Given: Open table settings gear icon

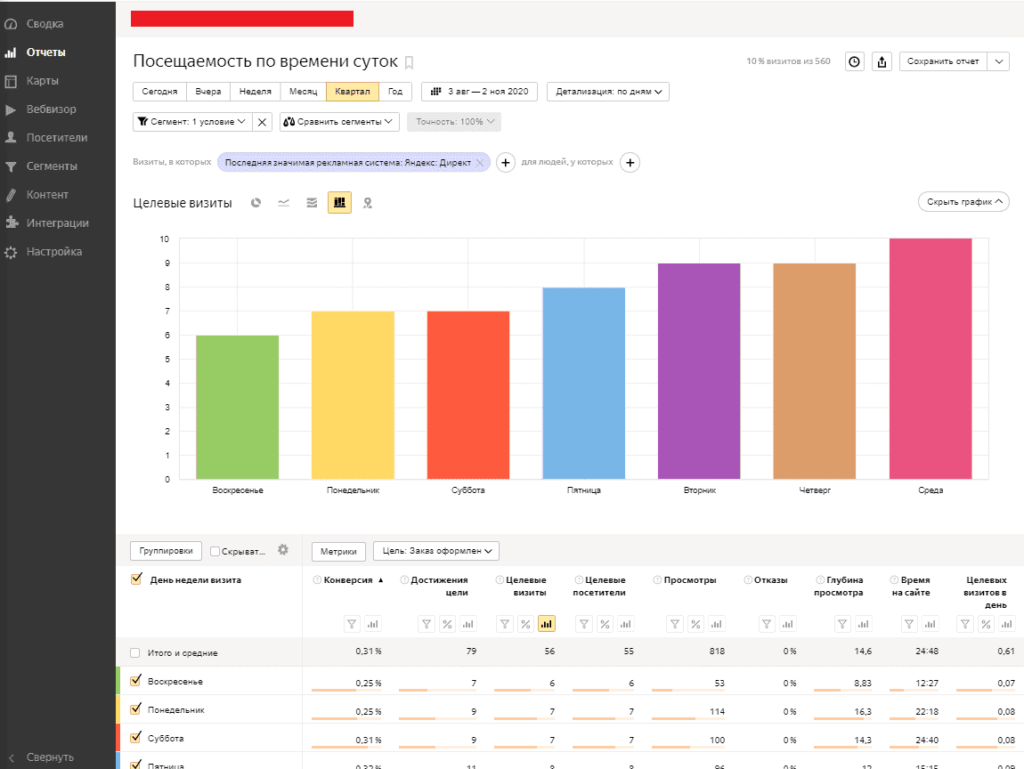Looking at the screenshot, I should (x=283, y=550).
